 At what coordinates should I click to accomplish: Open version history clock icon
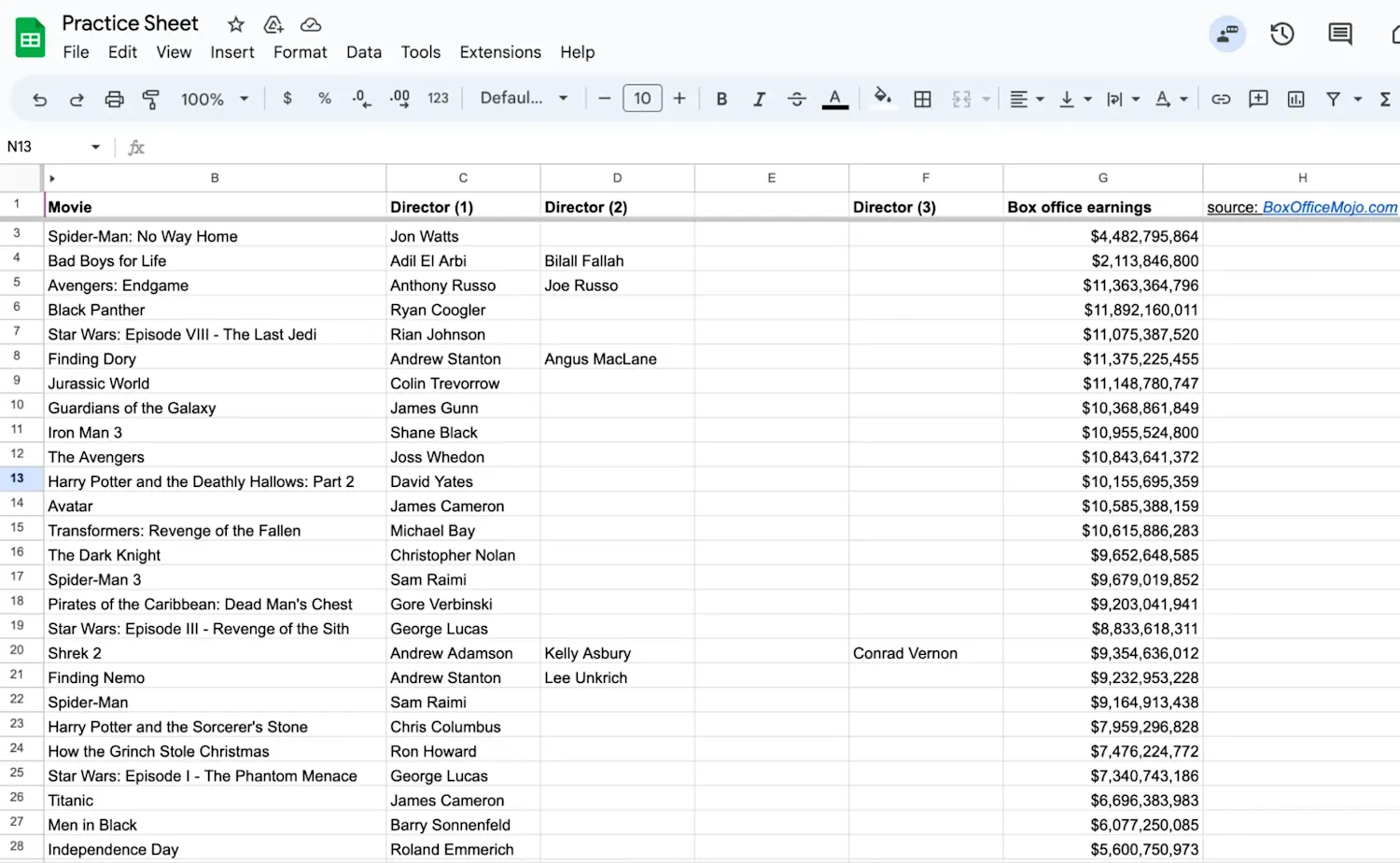click(1282, 35)
